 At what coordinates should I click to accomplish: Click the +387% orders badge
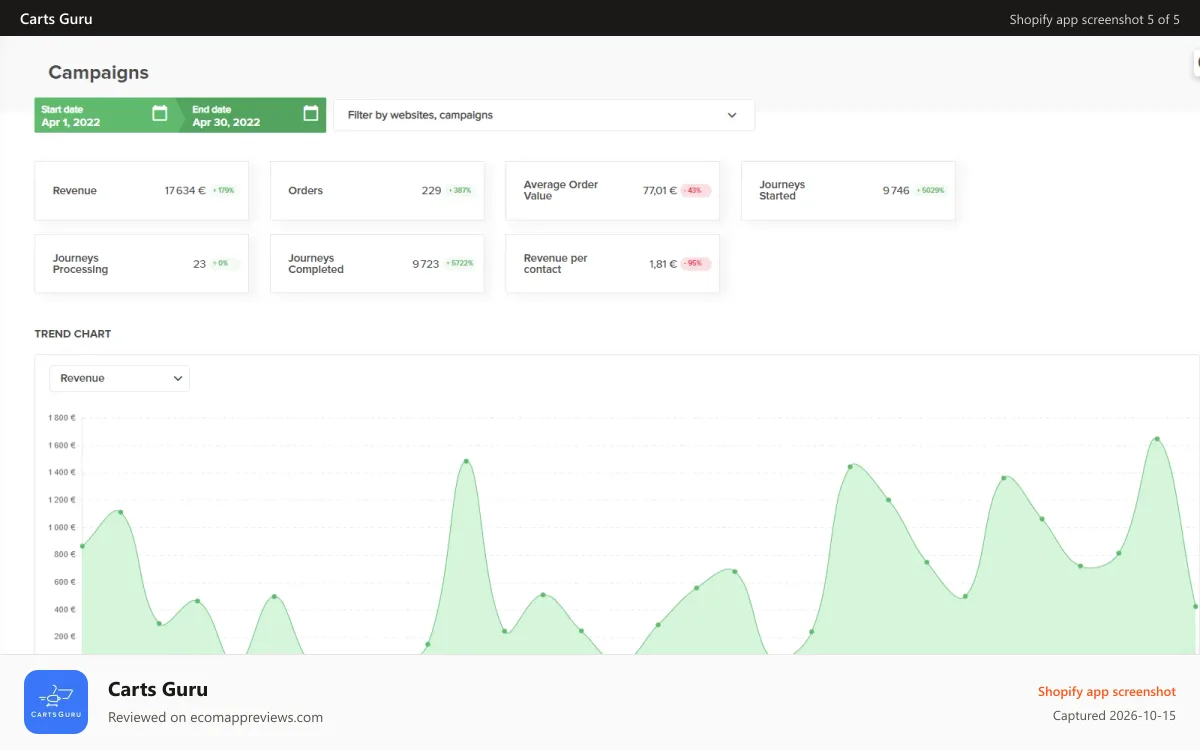(460, 190)
